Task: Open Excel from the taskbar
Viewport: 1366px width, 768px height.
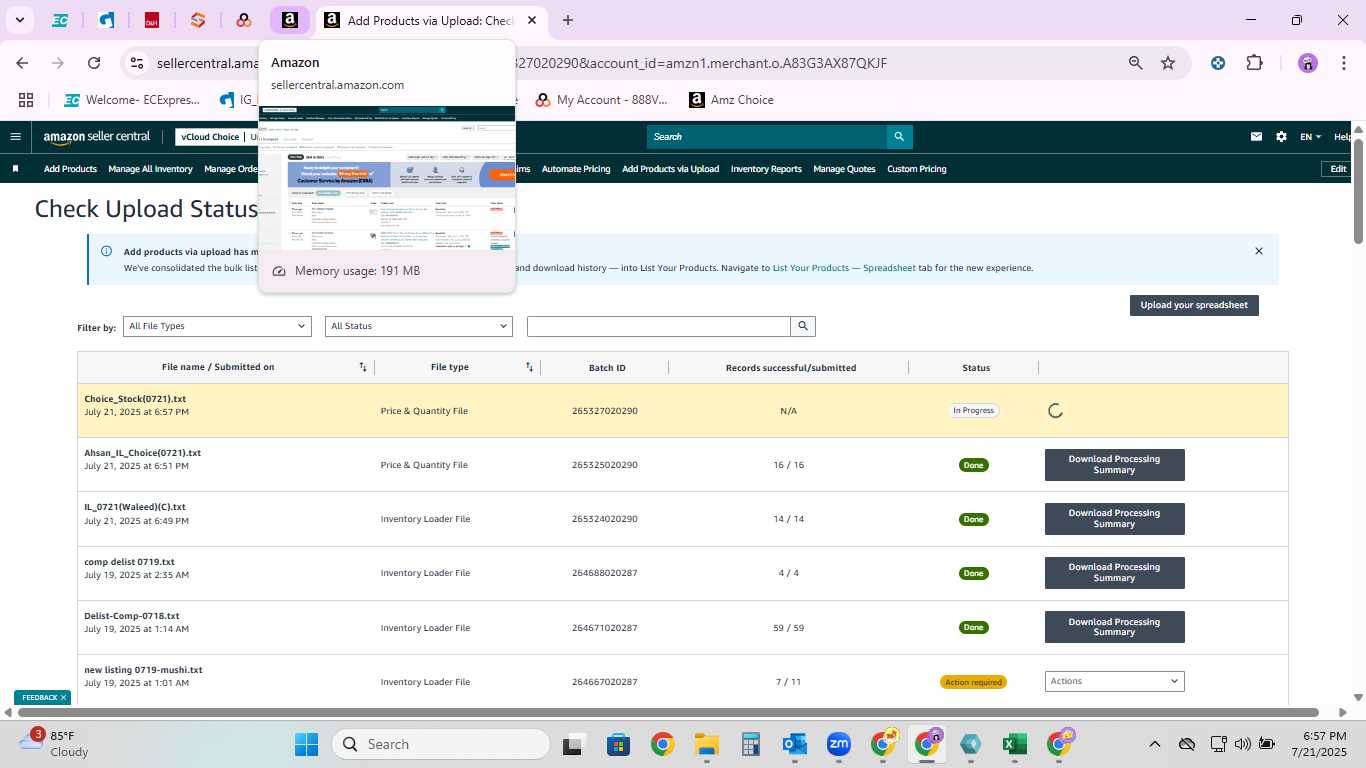Action: point(1015,744)
